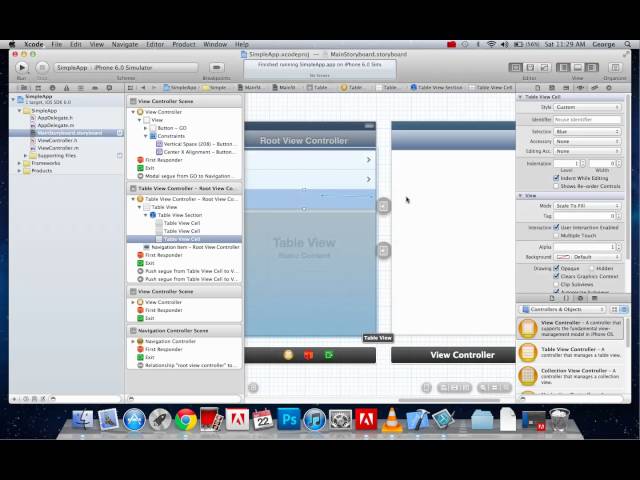
Task: Enable Multiple Touch checkbox
Action: pyautogui.click(x=556, y=236)
